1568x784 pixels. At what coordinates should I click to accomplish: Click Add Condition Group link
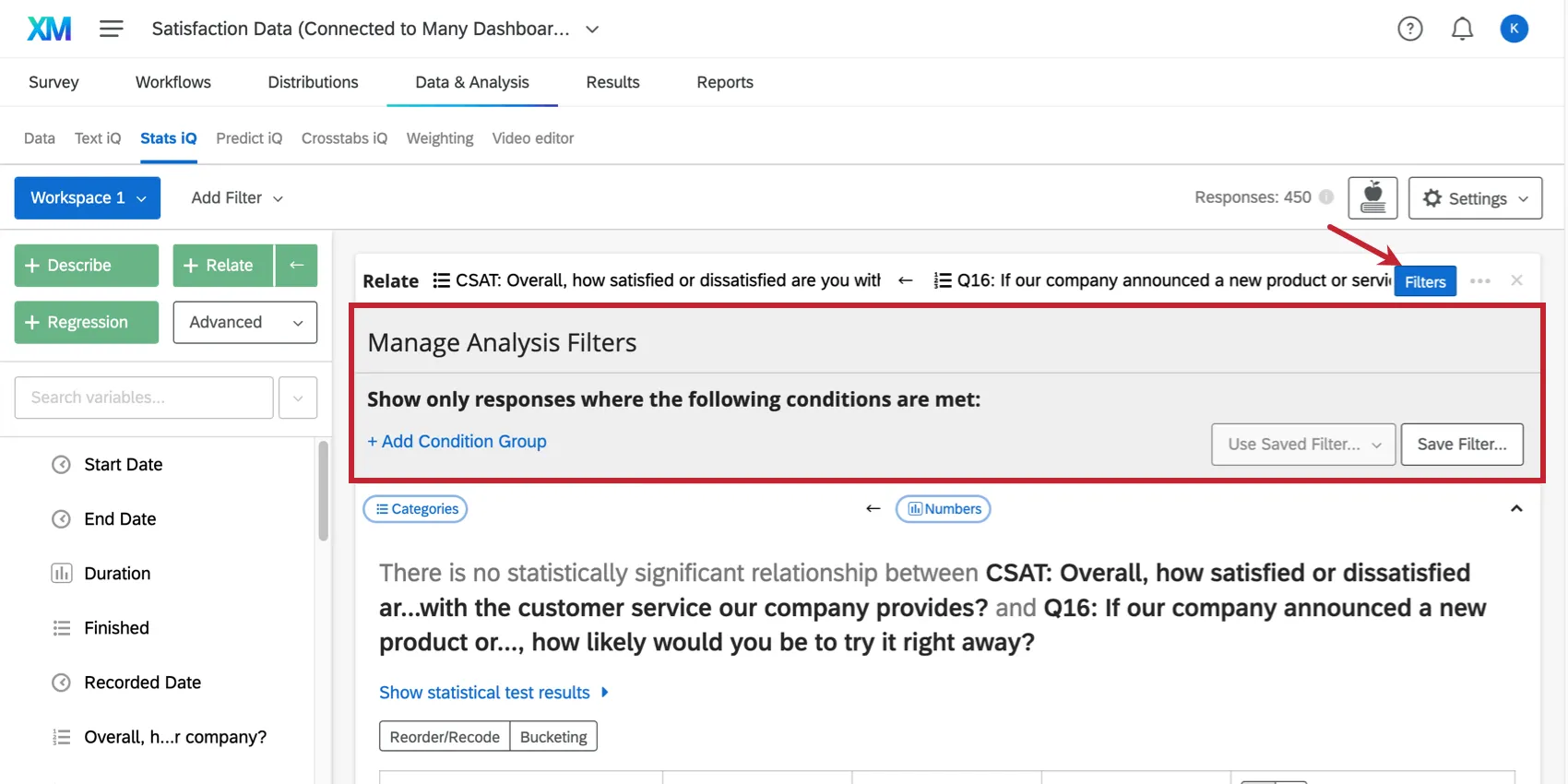[457, 442]
